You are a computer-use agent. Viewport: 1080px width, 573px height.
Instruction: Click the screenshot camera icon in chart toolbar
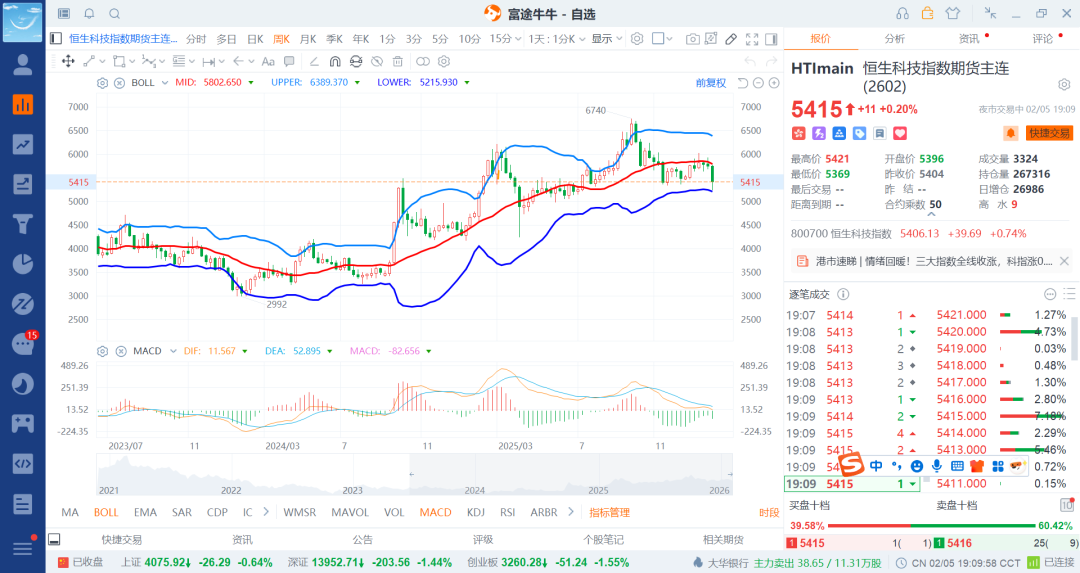tap(692, 39)
